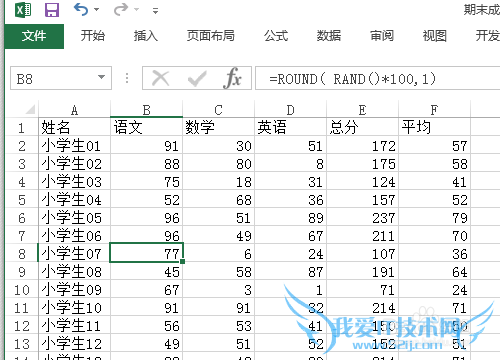The image size is (500, 360).
Task: Click the 总分 header cell
Action: (x=362, y=127)
